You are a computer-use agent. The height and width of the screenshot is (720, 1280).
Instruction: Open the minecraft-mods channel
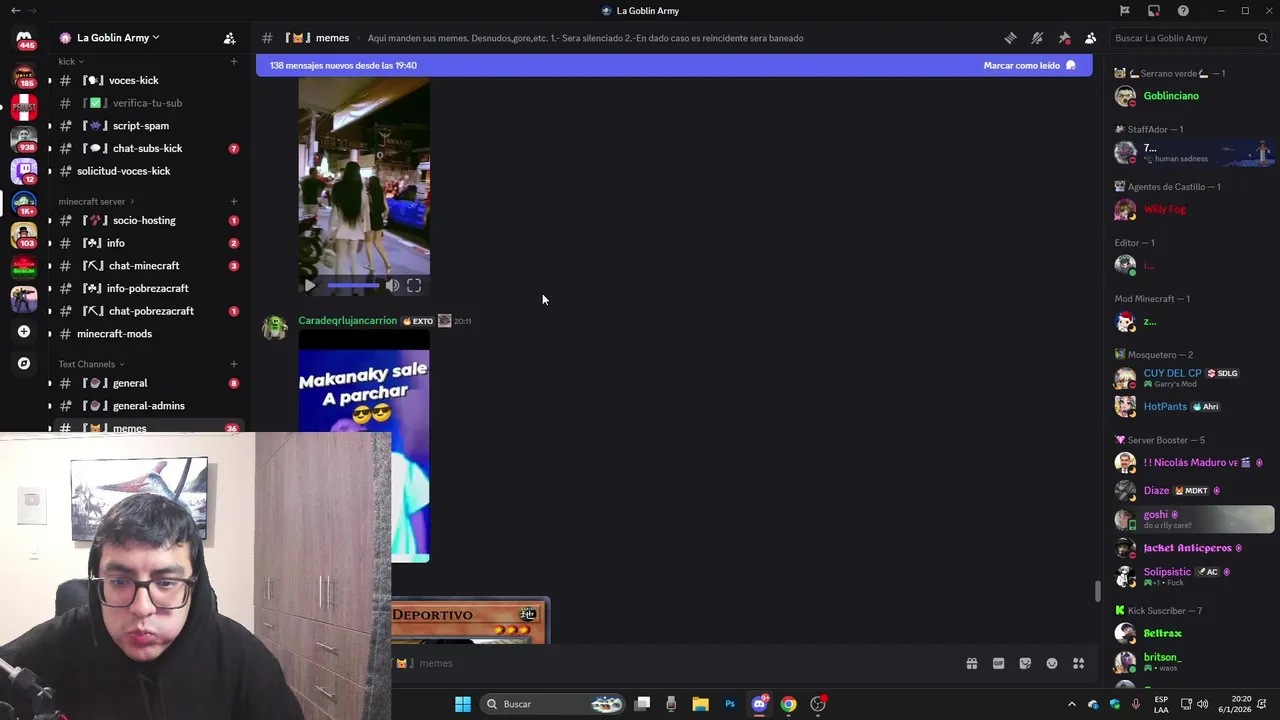pyautogui.click(x=146, y=334)
